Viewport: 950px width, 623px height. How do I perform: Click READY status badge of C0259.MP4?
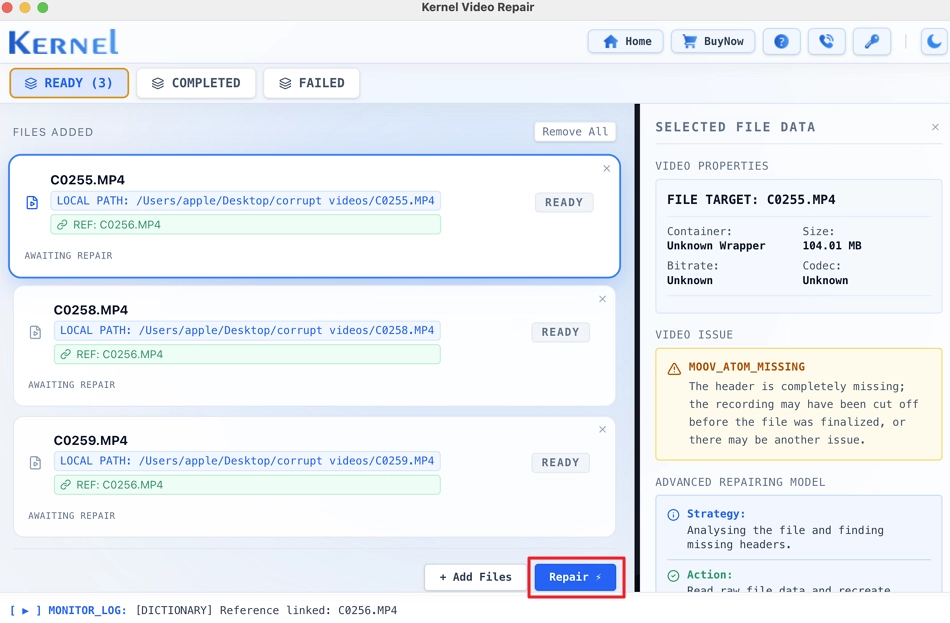pyautogui.click(x=560, y=462)
